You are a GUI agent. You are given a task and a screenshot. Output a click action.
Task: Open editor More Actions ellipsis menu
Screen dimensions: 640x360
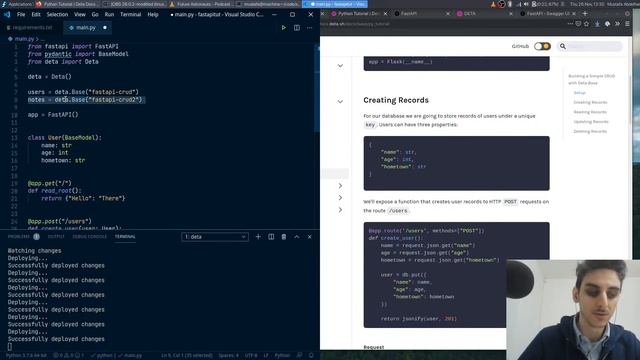tap(309, 28)
